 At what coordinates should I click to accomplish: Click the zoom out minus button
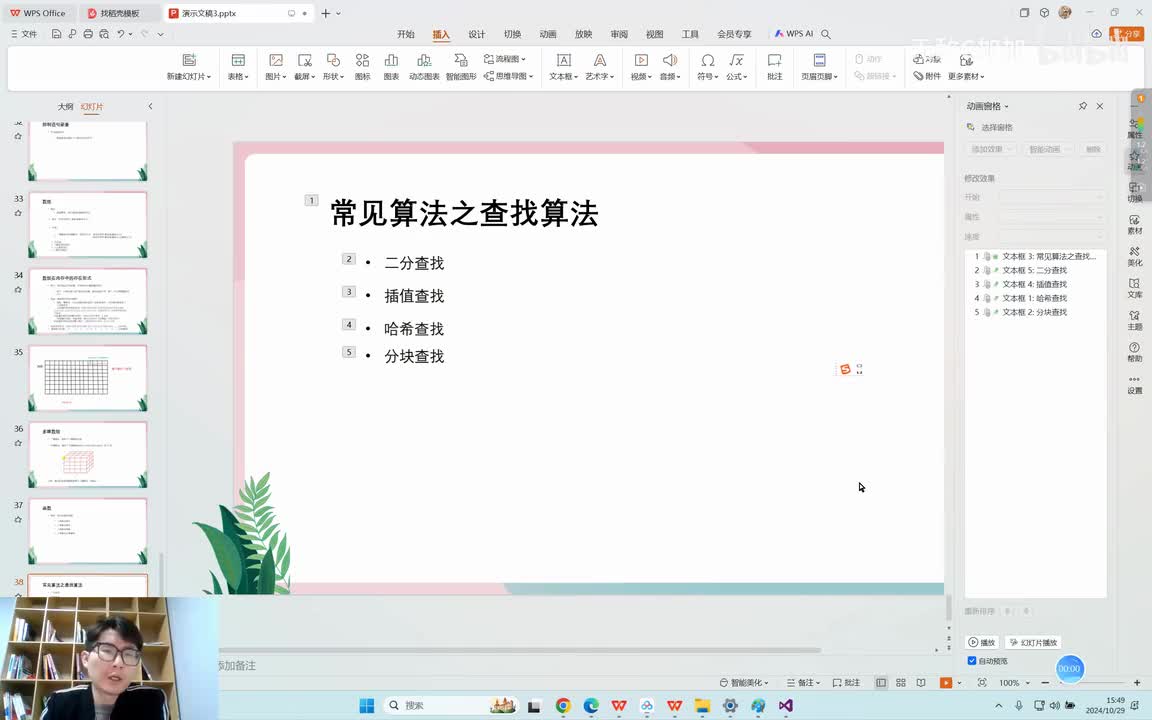[1045, 683]
